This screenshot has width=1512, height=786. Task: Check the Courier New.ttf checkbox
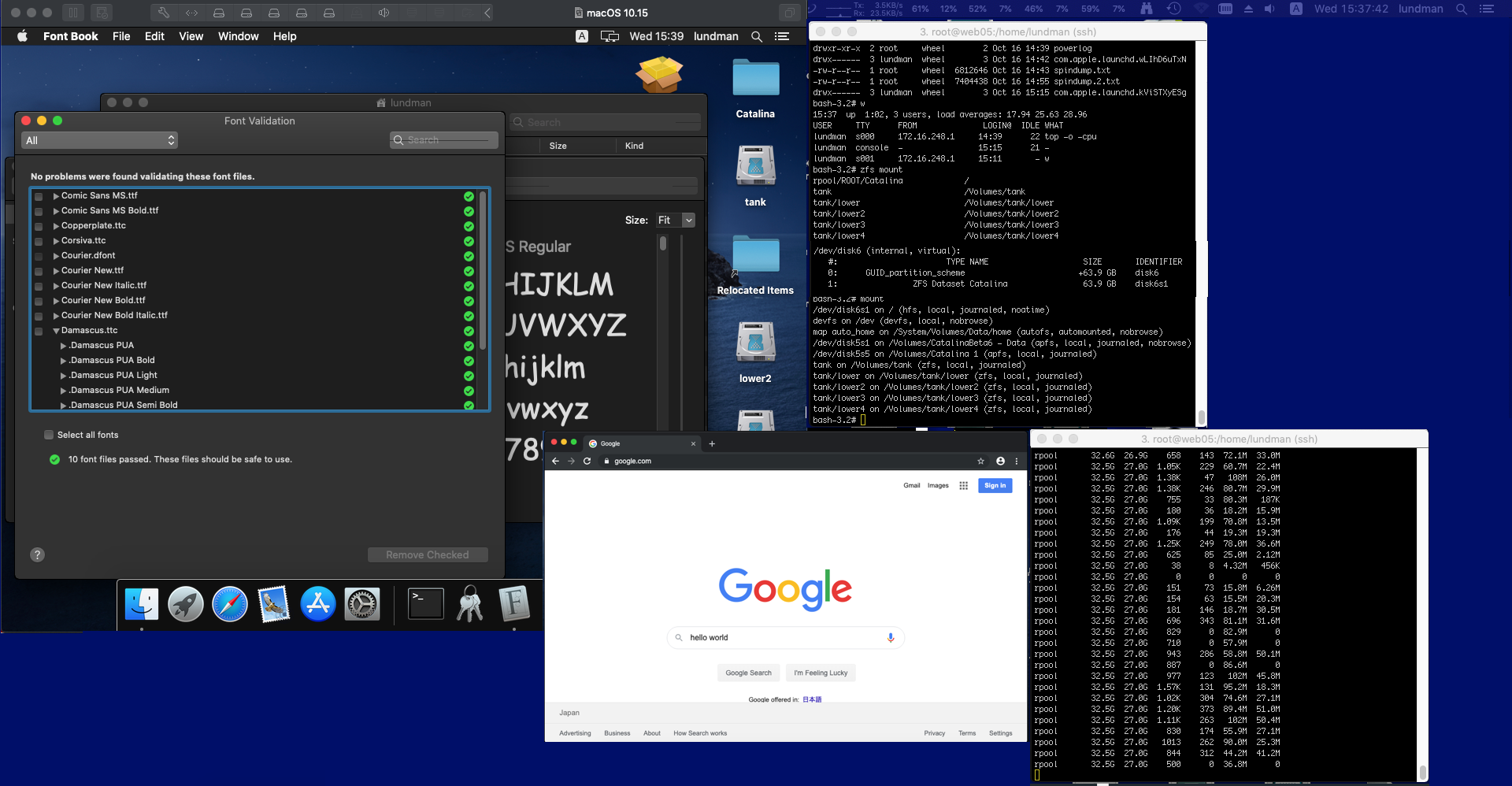coord(39,271)
